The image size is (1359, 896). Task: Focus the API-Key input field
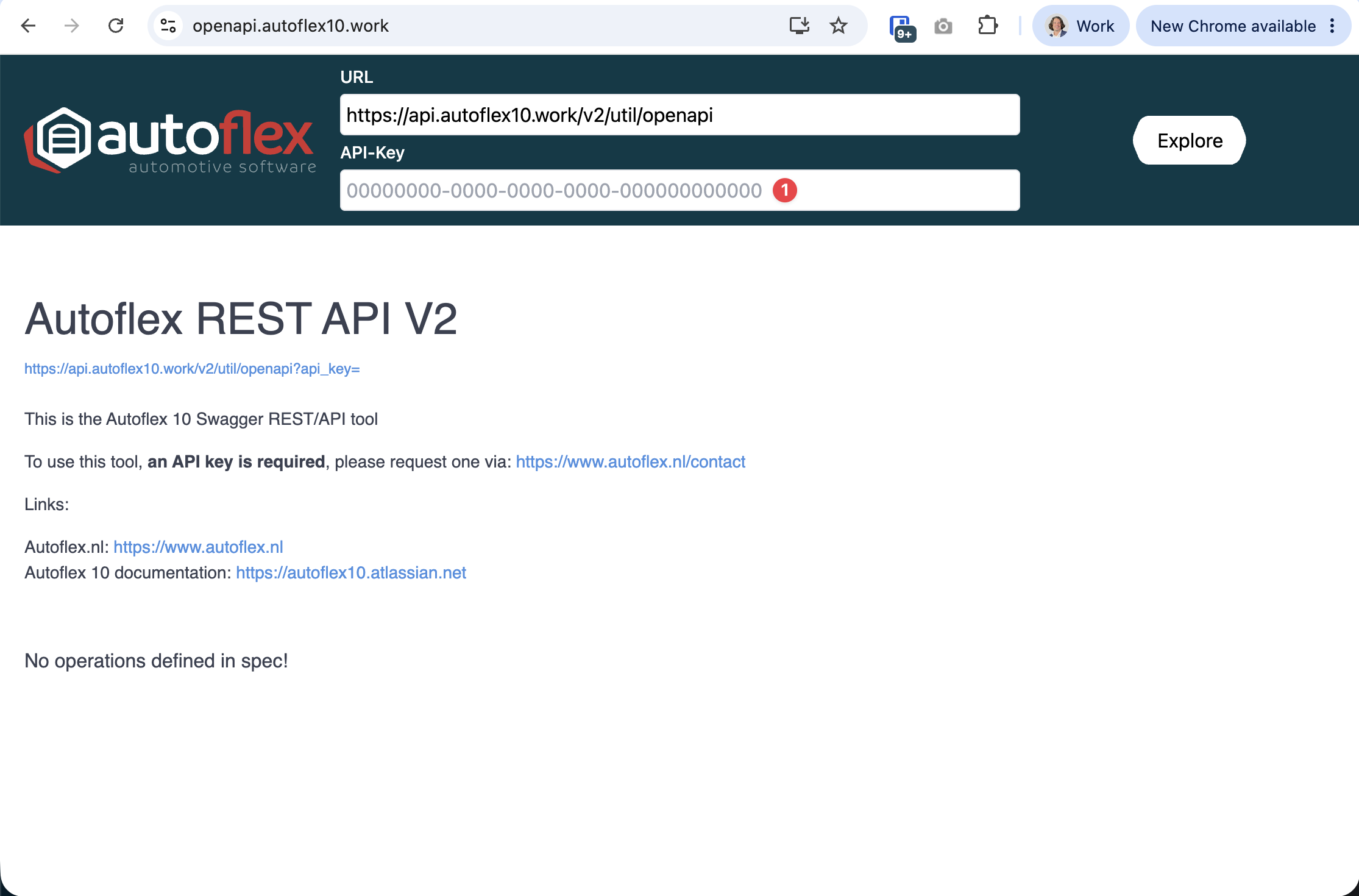pyautogui.click(x=679, y=190)
